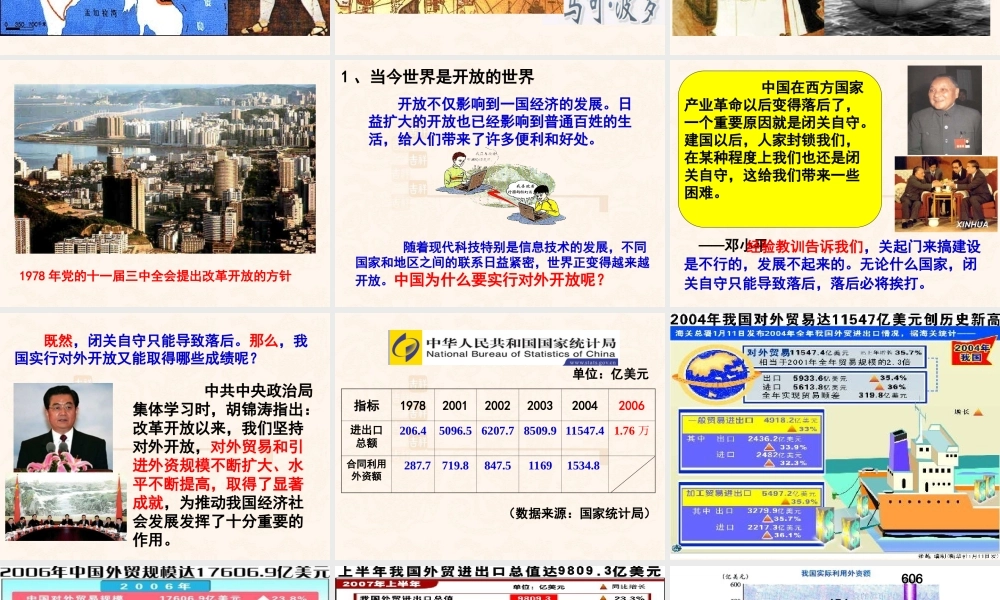Image resolution: width=1000 pixels, height=600 pixels.
Task: Click the 加工贸易进出口 5497.2亿美元 box
Action: [x=751, y=513]
